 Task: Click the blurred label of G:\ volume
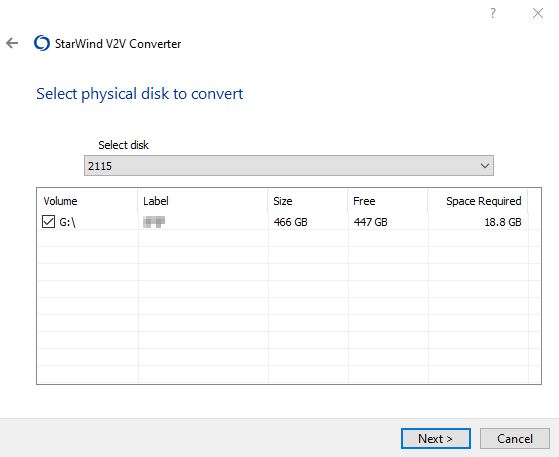pos(154,222)
